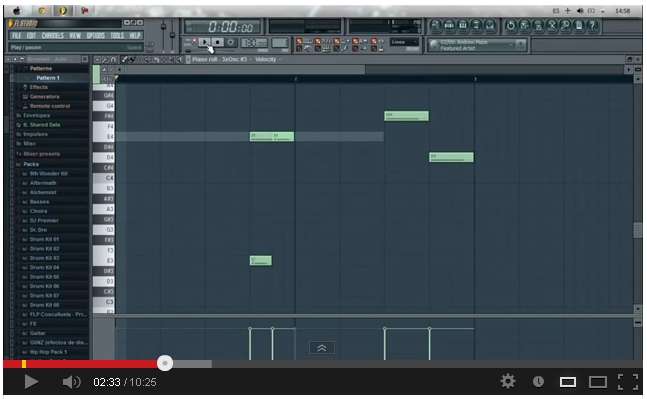Open the mixer toolbar icon
This screenshot has height=399, width=647.
coord(490,26)
